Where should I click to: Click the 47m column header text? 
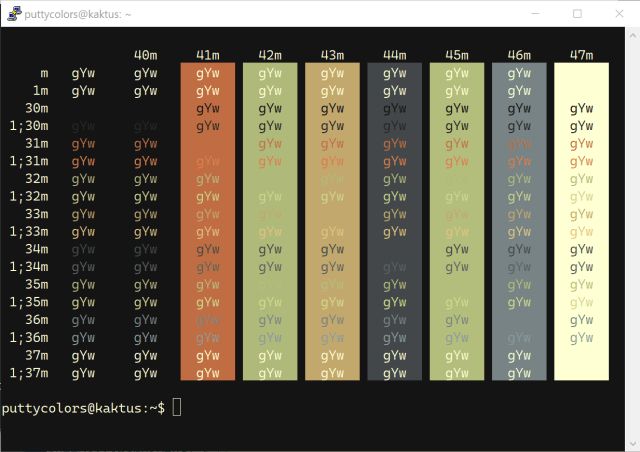(x=581, y=55)
